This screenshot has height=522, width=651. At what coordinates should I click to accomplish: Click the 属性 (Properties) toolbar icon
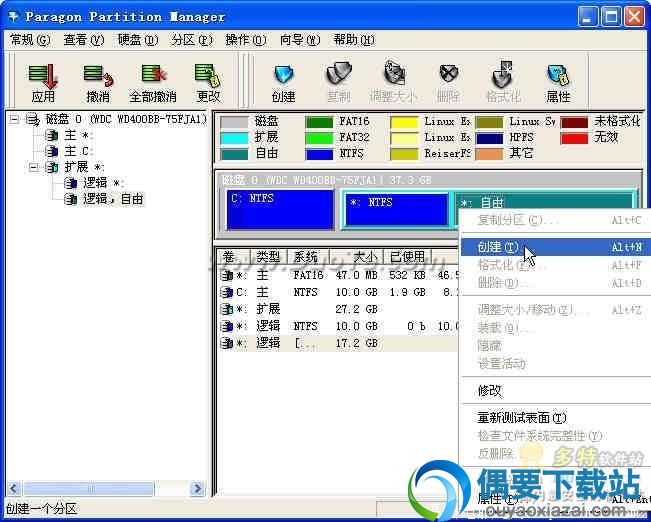pyautogui.click(x=558, y=76)
